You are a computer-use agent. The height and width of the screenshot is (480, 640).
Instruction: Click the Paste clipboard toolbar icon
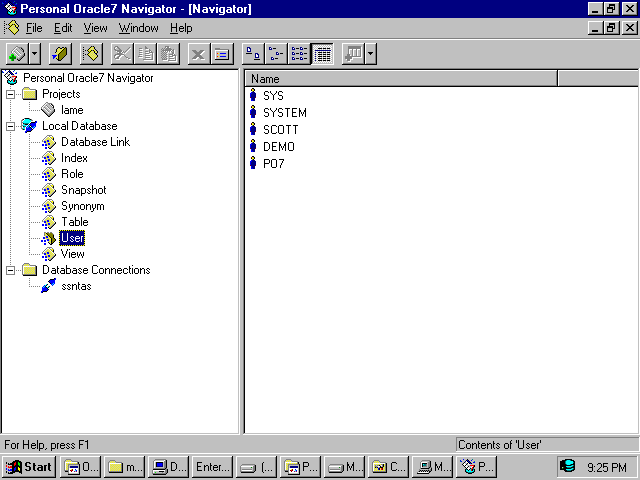pos(168,53)
